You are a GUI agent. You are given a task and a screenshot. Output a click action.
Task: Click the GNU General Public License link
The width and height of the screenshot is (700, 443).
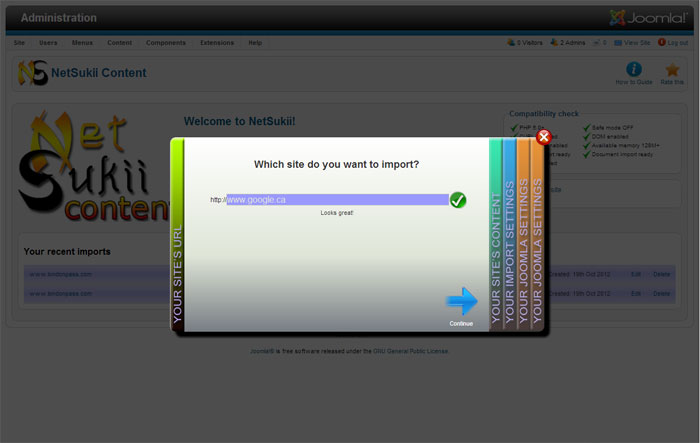[410, 351]
